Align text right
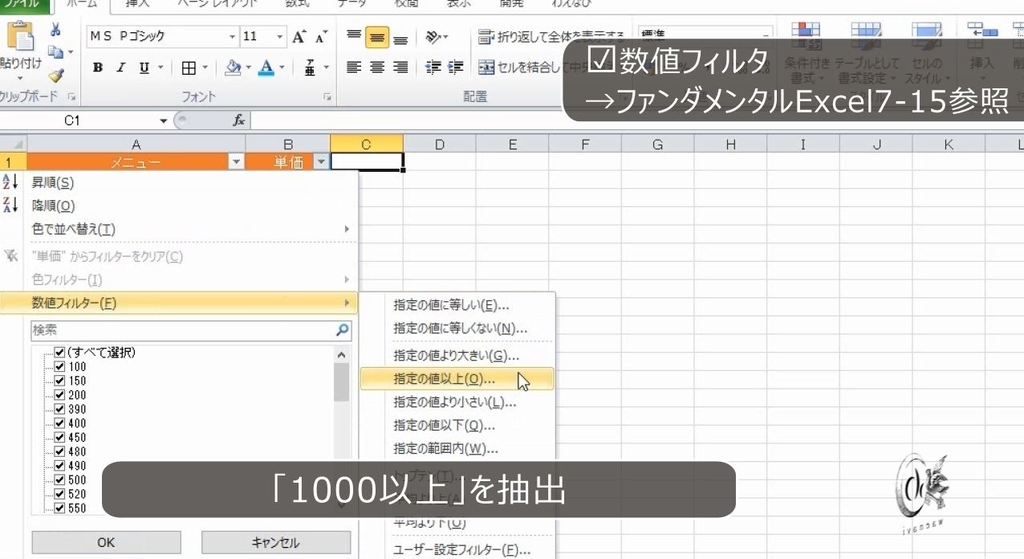1024x559 pixels. pos(400,67)
